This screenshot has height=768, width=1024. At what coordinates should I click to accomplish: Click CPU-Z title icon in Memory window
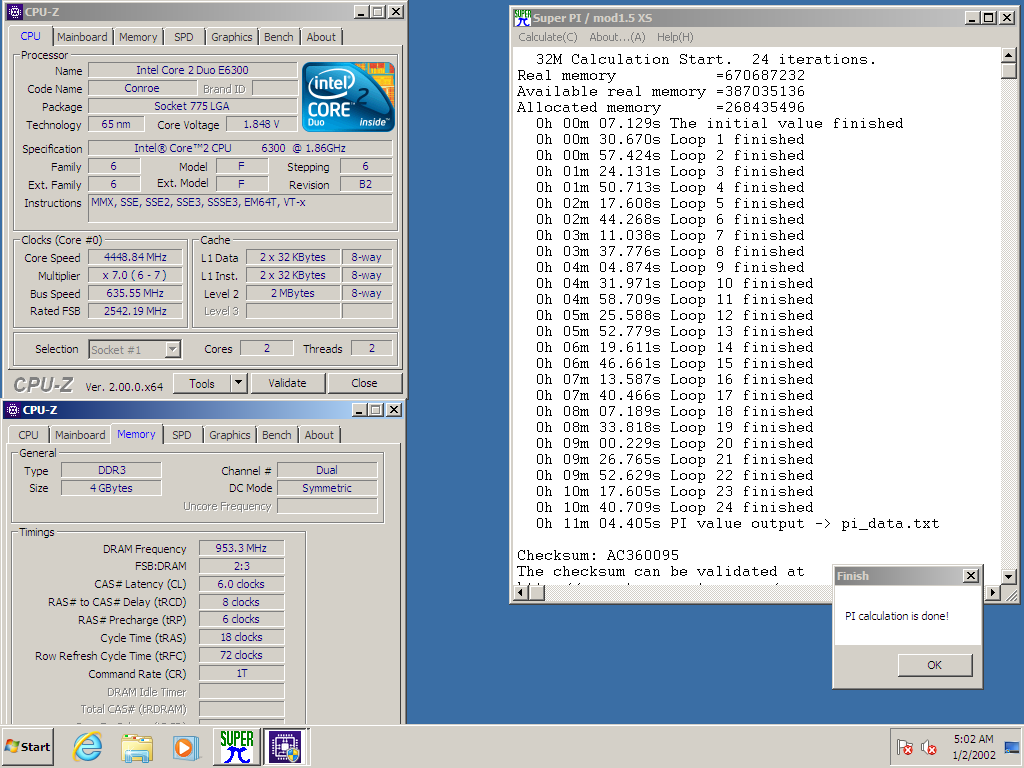(x=12, y=409)
